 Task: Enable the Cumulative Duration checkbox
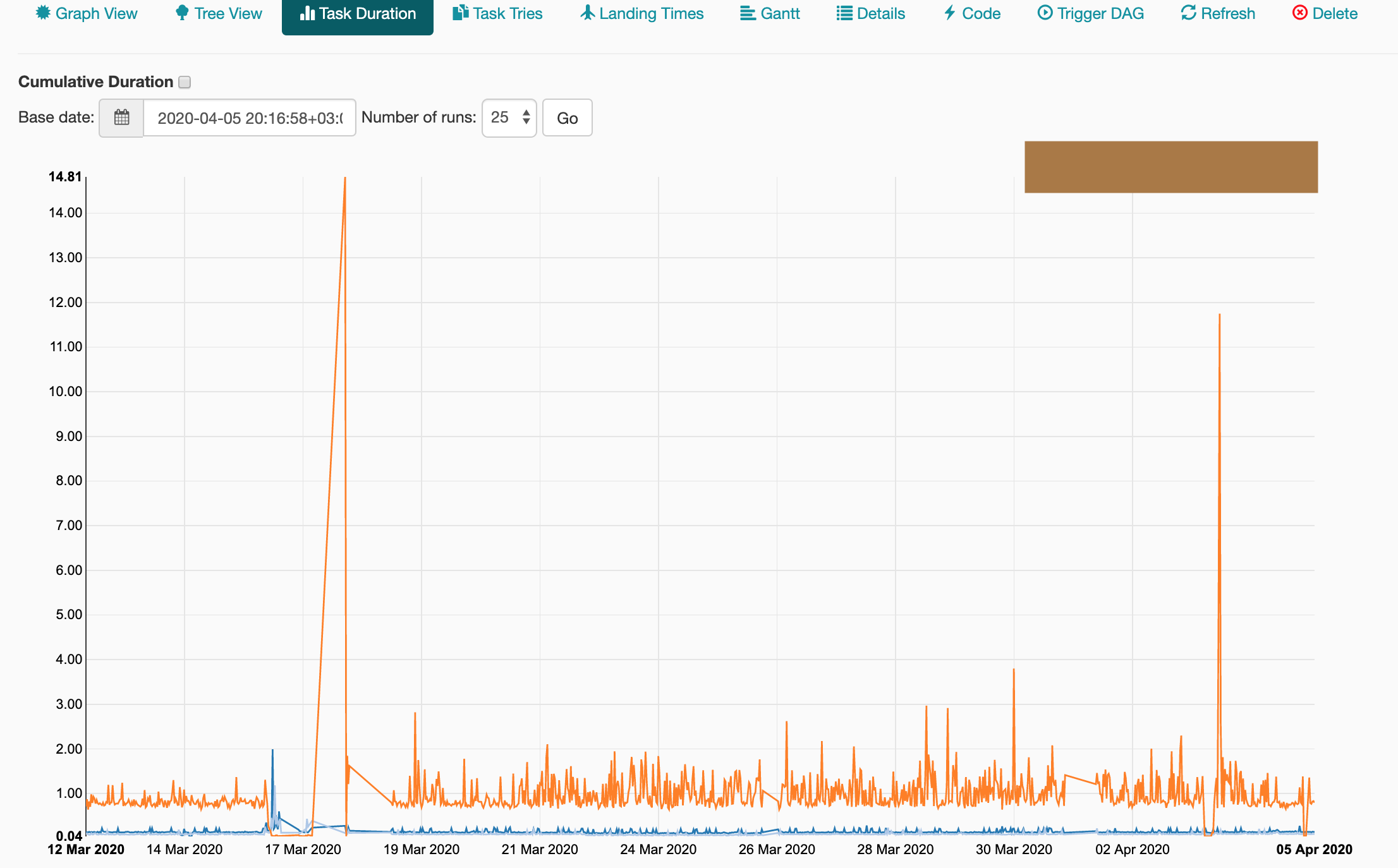click(x=185, y=82)
